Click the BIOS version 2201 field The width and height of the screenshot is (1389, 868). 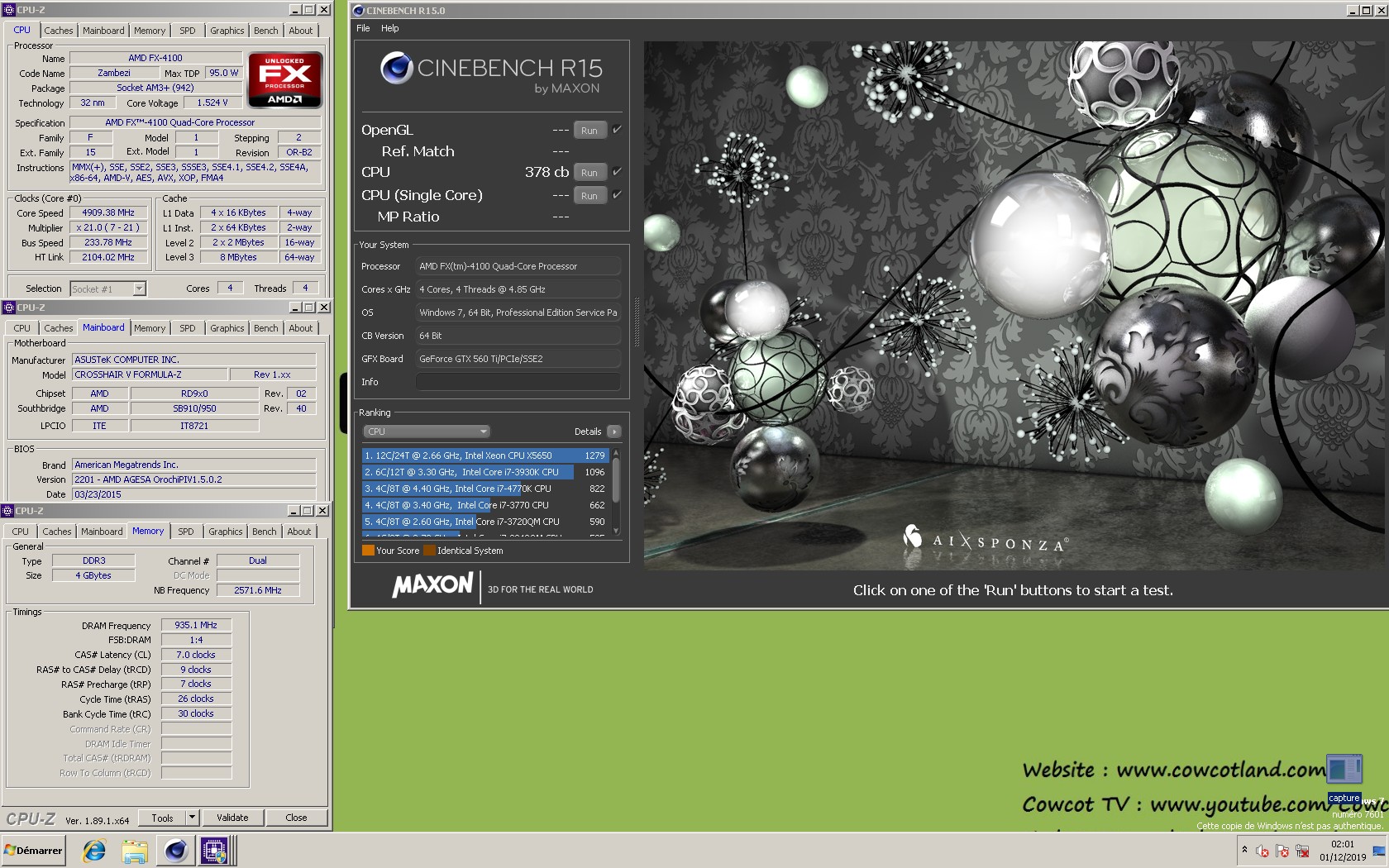(x=193, y=479)
